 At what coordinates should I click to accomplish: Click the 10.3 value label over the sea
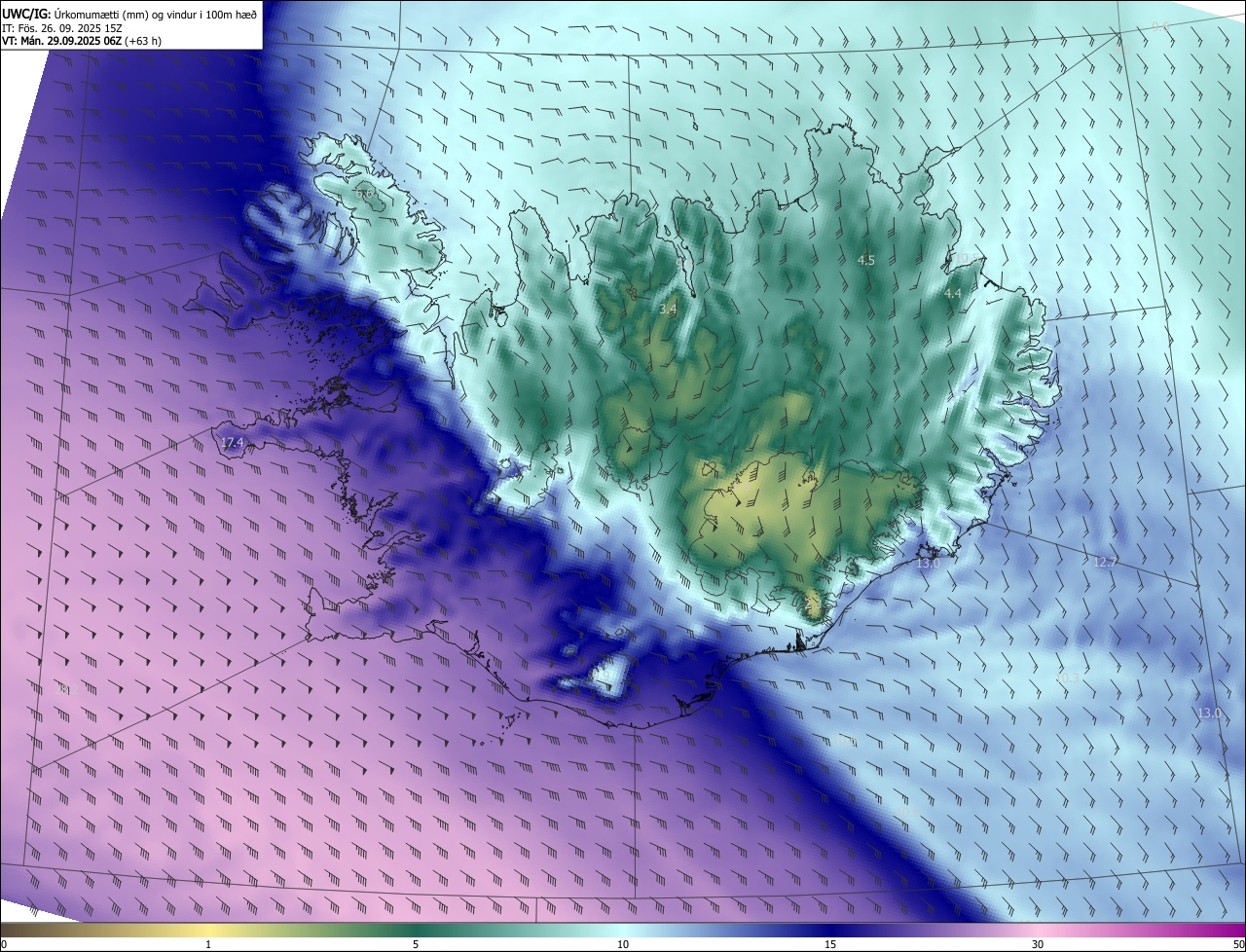[x=1068, y=677]
